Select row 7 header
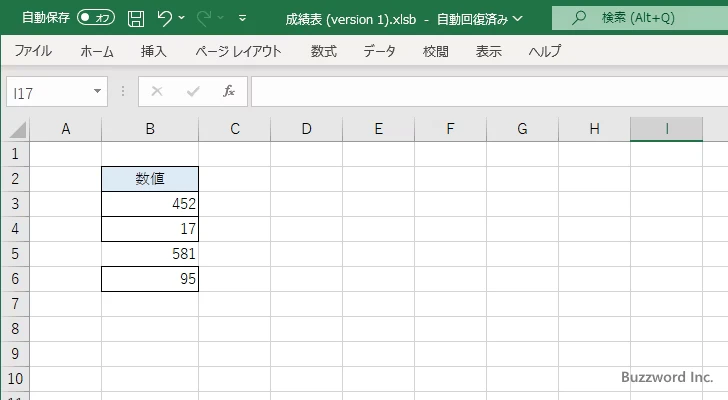 (x=15, y=304)
